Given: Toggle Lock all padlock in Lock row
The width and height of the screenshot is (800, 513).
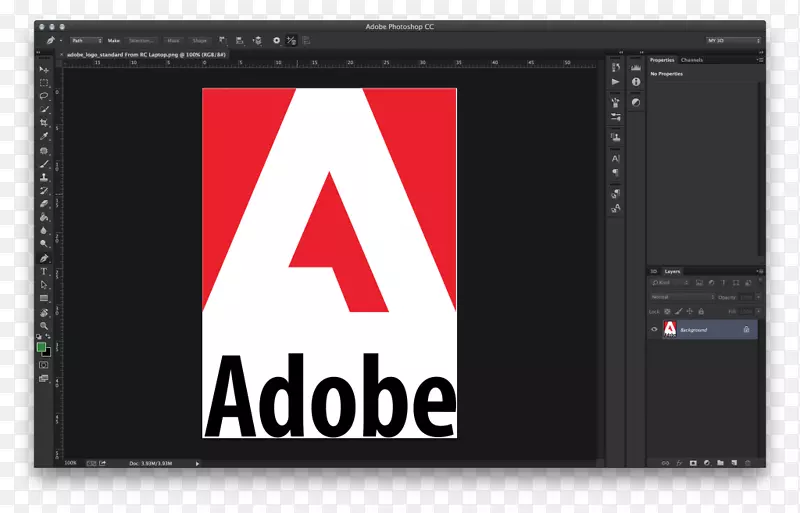Looking at the screenshot, I should coord(701,311).
